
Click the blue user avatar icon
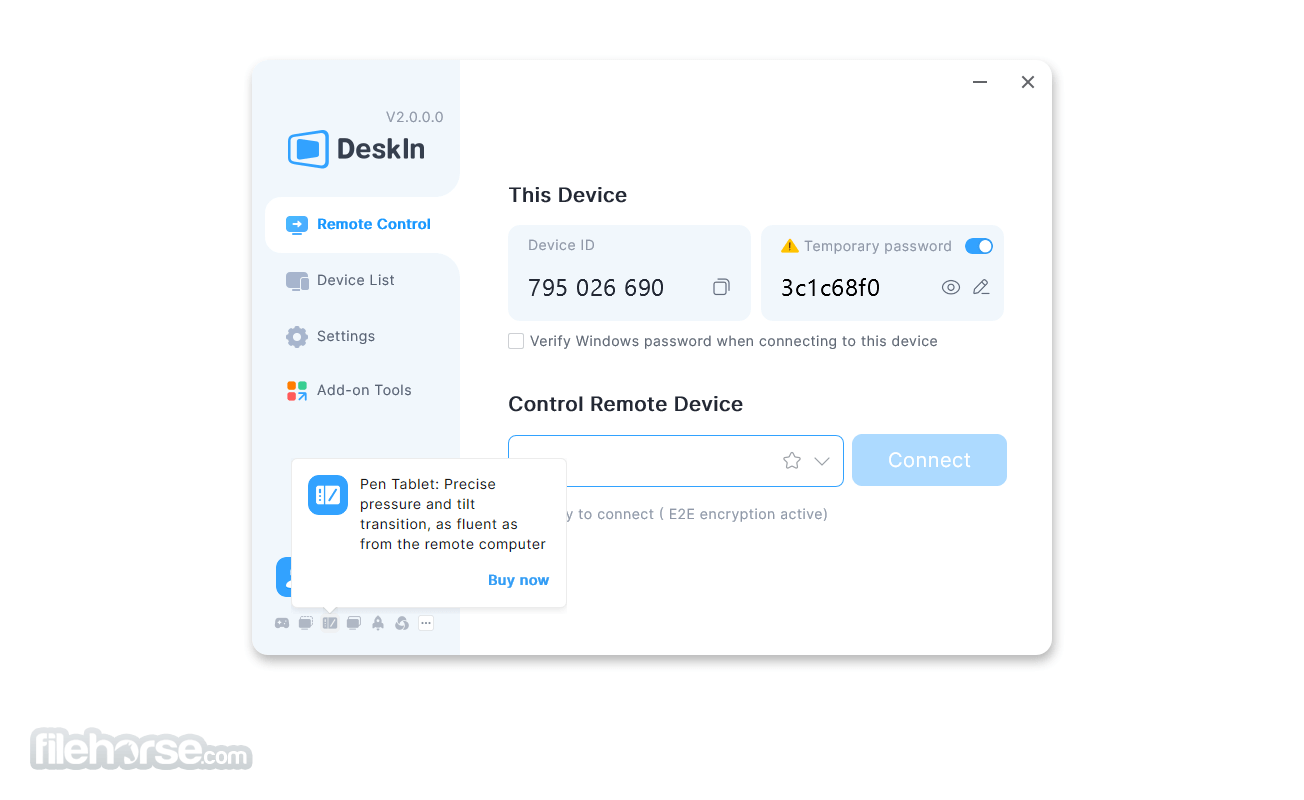(x=284, y=577)
